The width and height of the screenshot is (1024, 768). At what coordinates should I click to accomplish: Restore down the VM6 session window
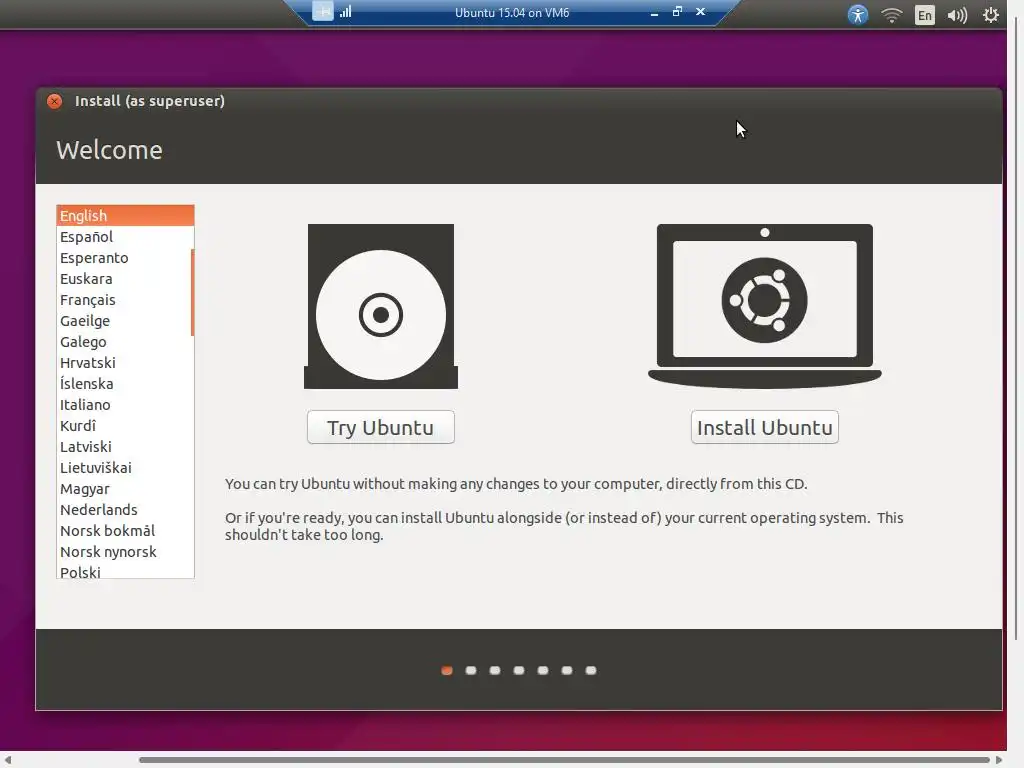pyautogui.click(x=677, y=11)
